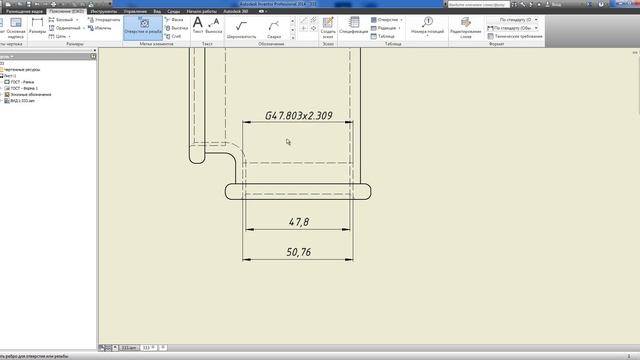
Task: Click the Отверстие hole table icon
Action: coord(373,20)
